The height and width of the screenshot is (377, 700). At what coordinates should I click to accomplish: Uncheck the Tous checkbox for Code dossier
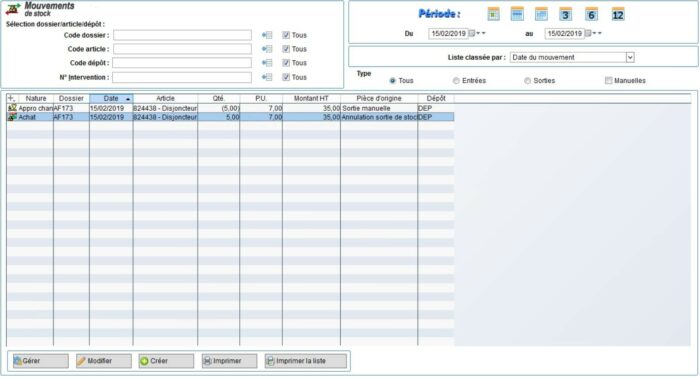286,35
